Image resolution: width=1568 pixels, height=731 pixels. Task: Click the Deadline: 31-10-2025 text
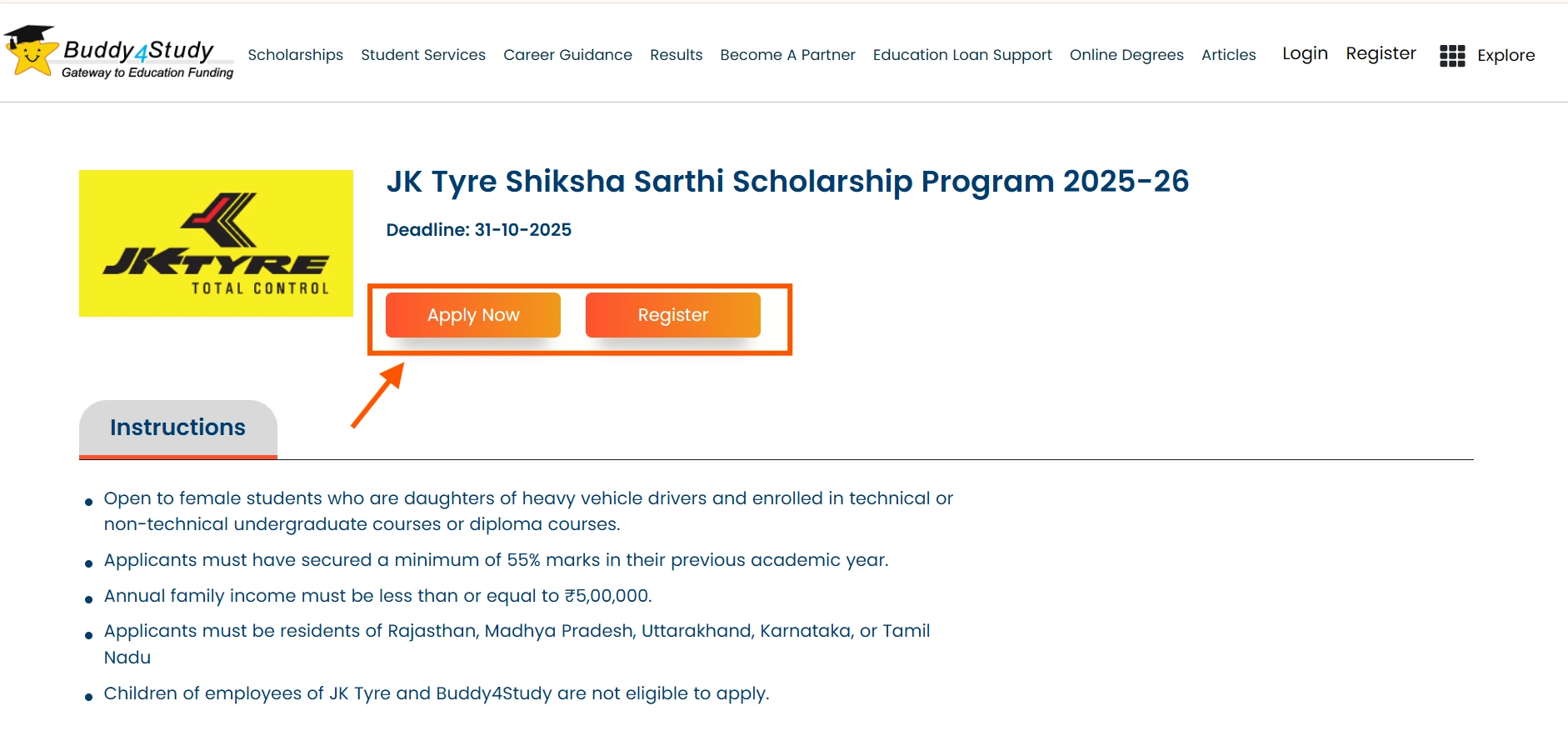(x=478, y=230)
